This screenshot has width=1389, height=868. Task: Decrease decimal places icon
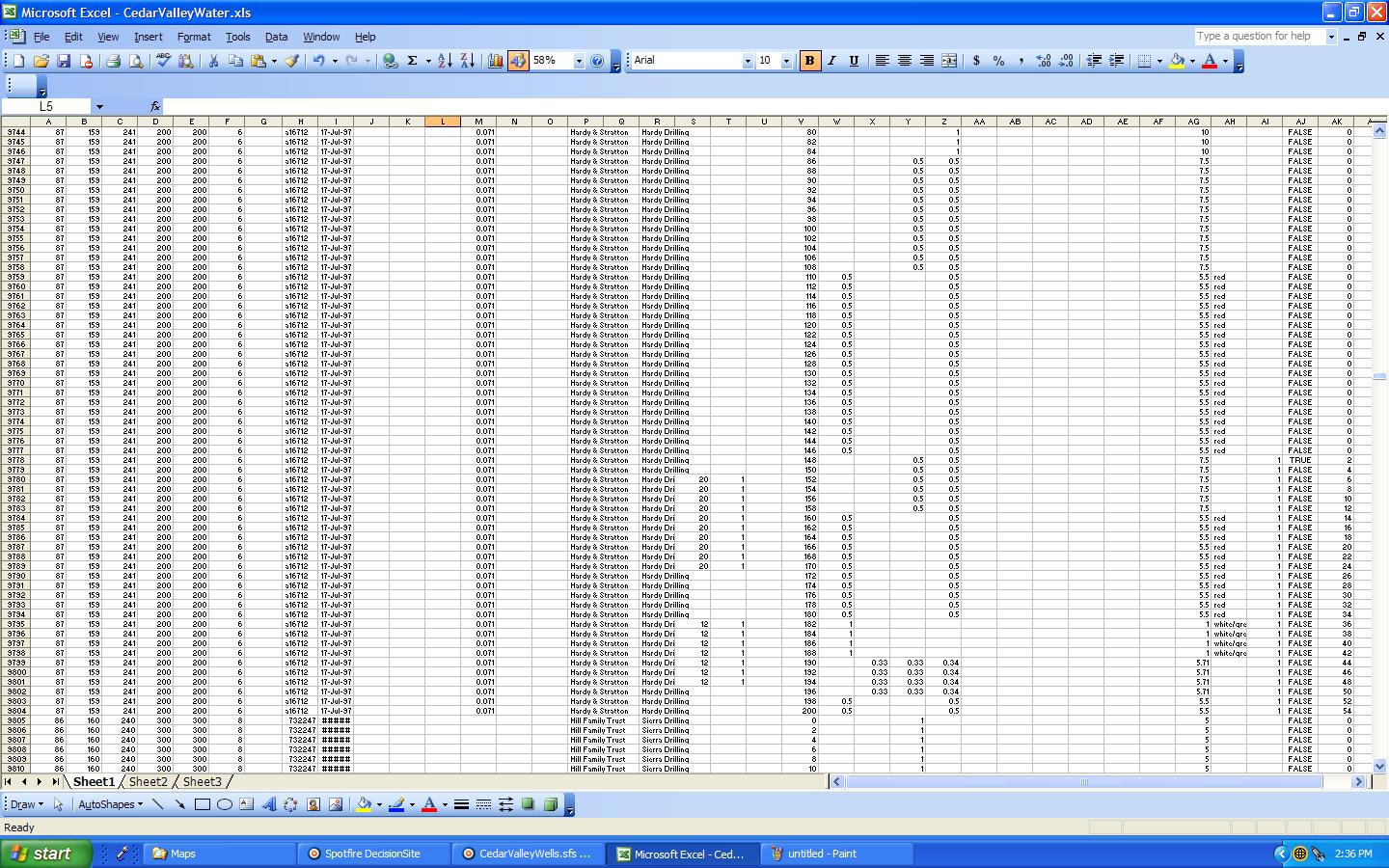[1066, 61]
